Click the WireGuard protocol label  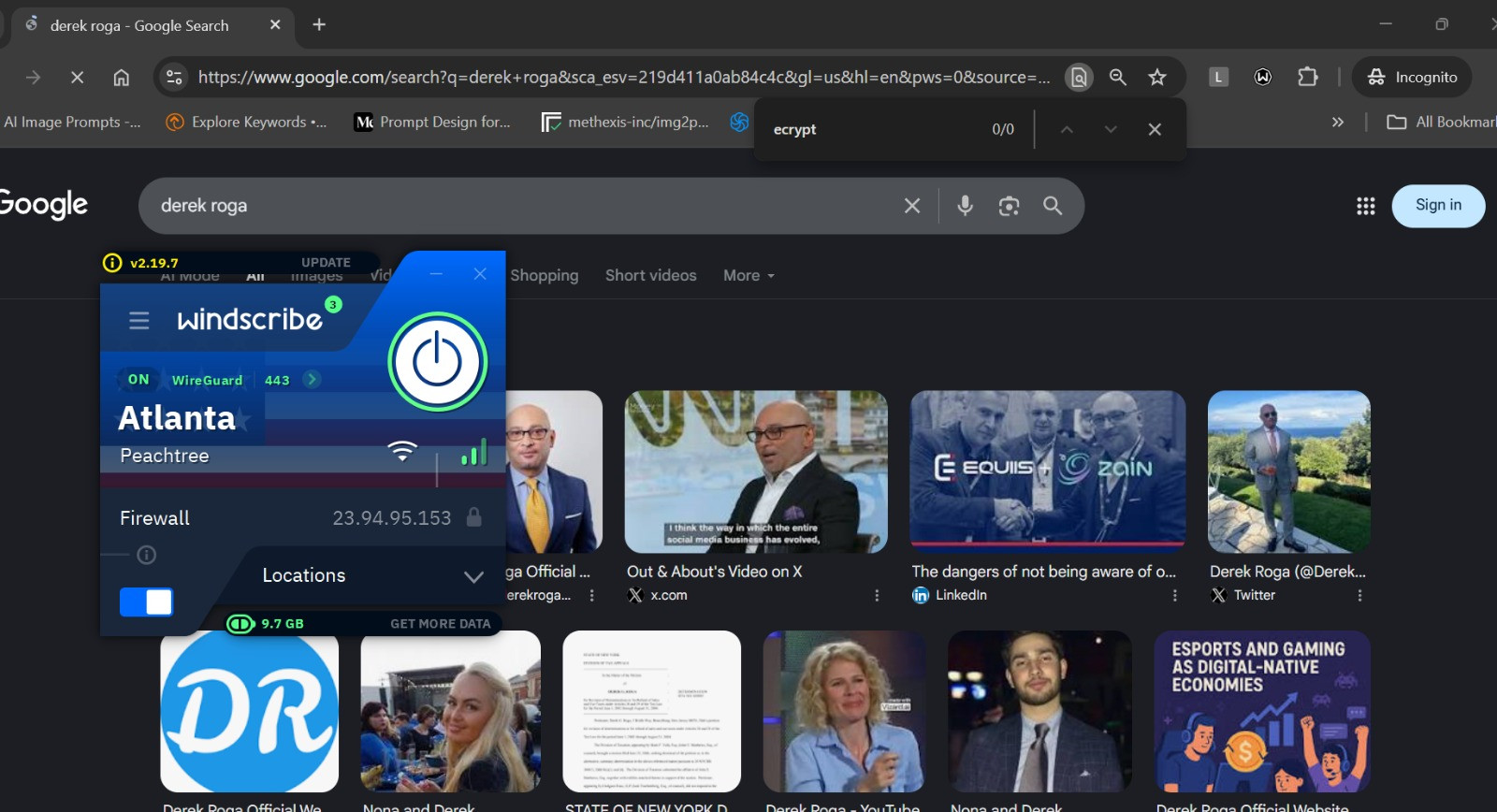tap(207, 380)
